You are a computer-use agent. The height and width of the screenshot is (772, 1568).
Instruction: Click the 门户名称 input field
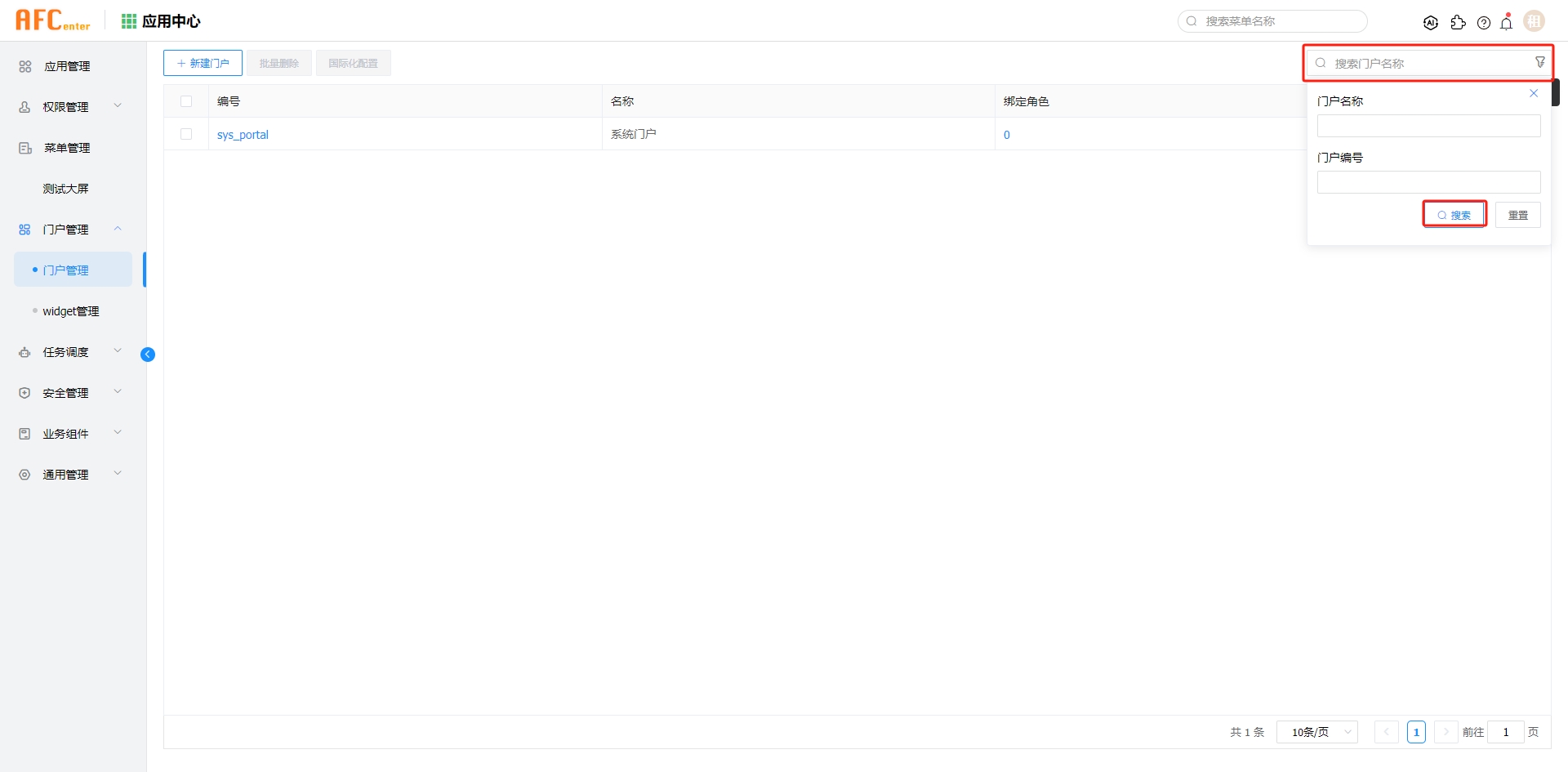point(1428,125)
